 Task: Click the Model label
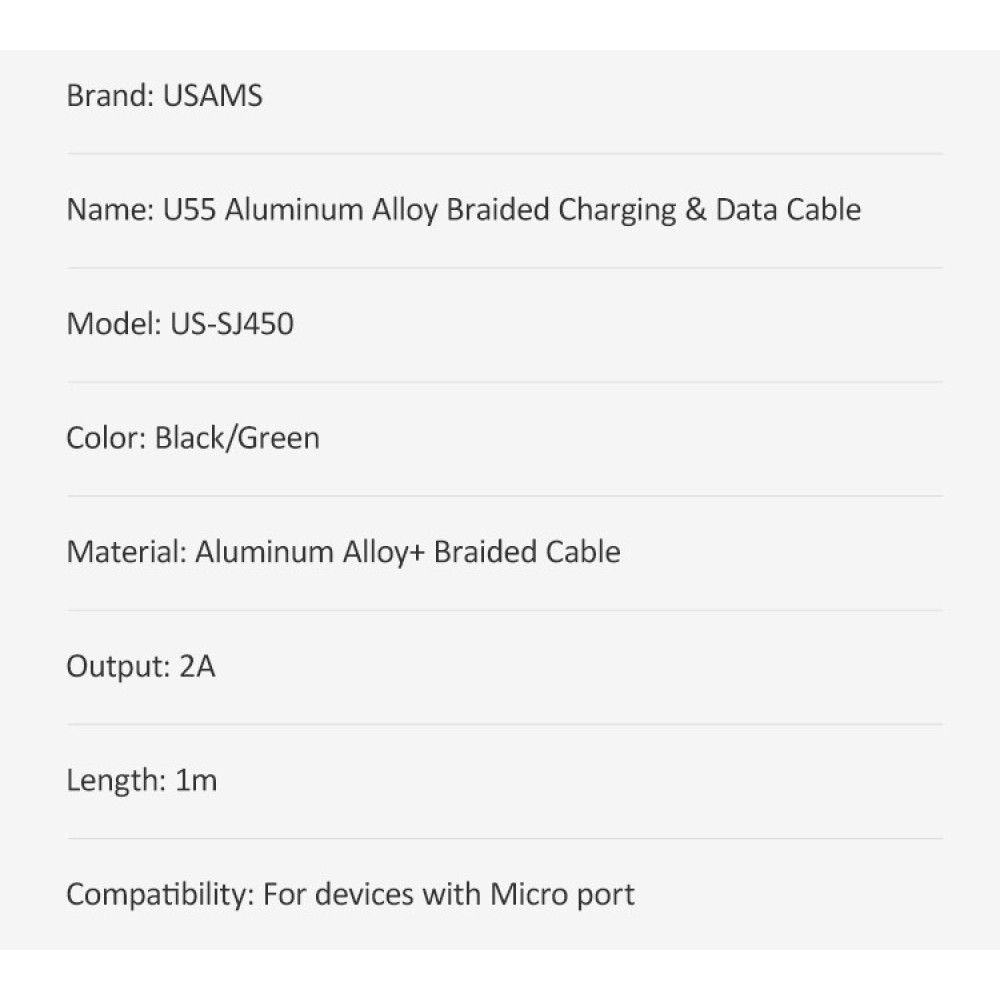pyautogui.click(x=108, y=324)
